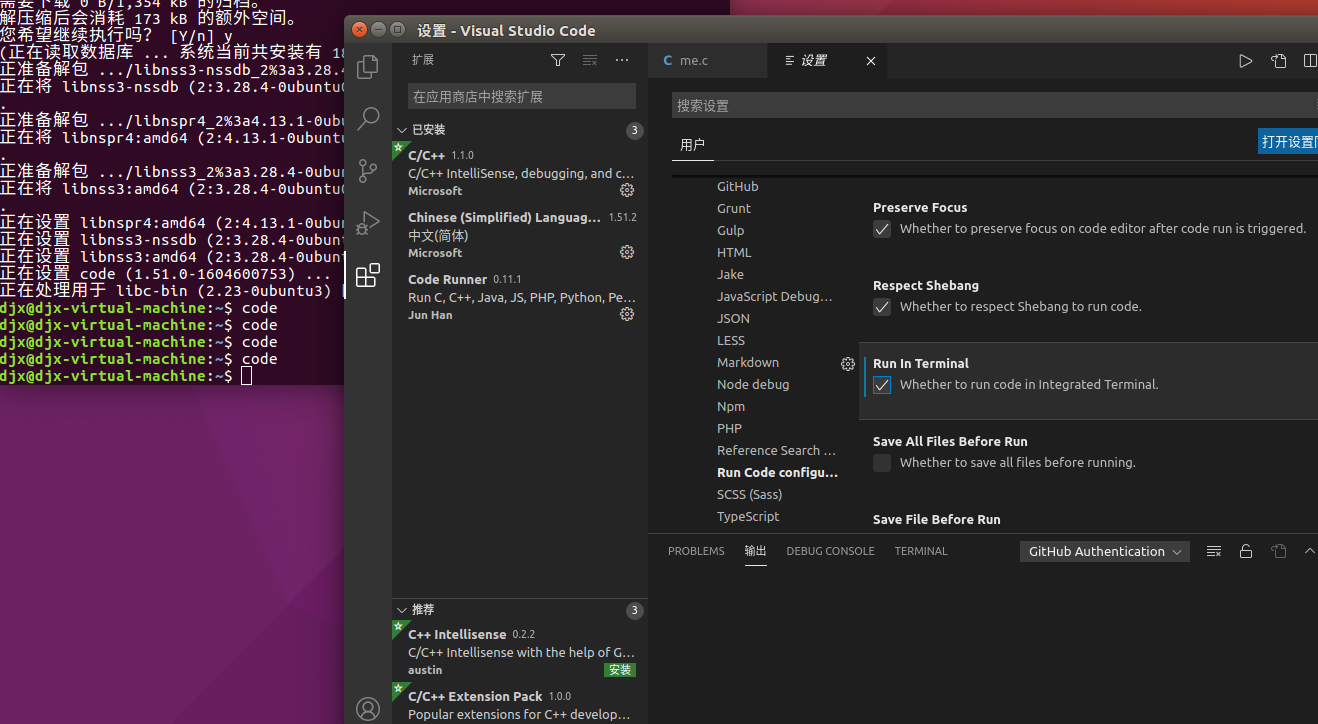Toggle Respect Shebang checkbox
Screen dimensions: 1318x724
pos(882,307)
